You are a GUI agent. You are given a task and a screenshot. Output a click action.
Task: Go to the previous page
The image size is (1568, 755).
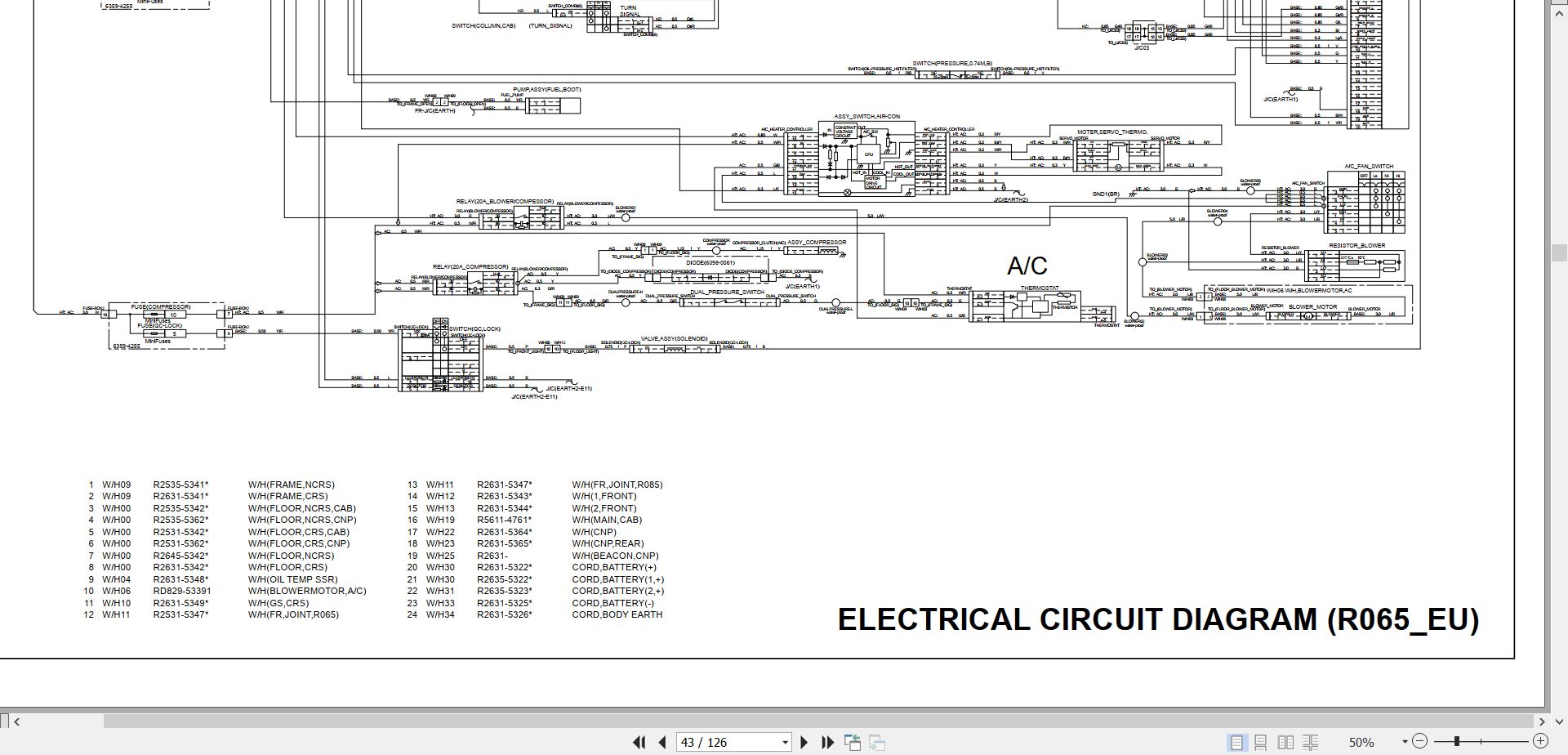pos(662,742)
